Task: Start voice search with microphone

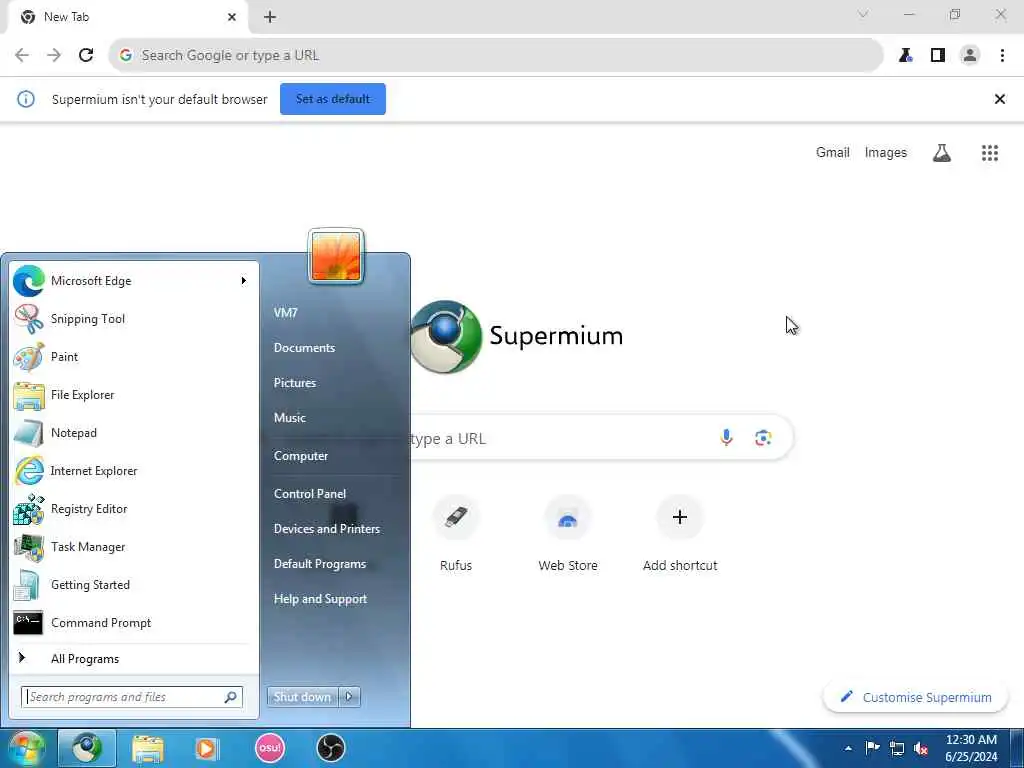Action: point(726,438)
